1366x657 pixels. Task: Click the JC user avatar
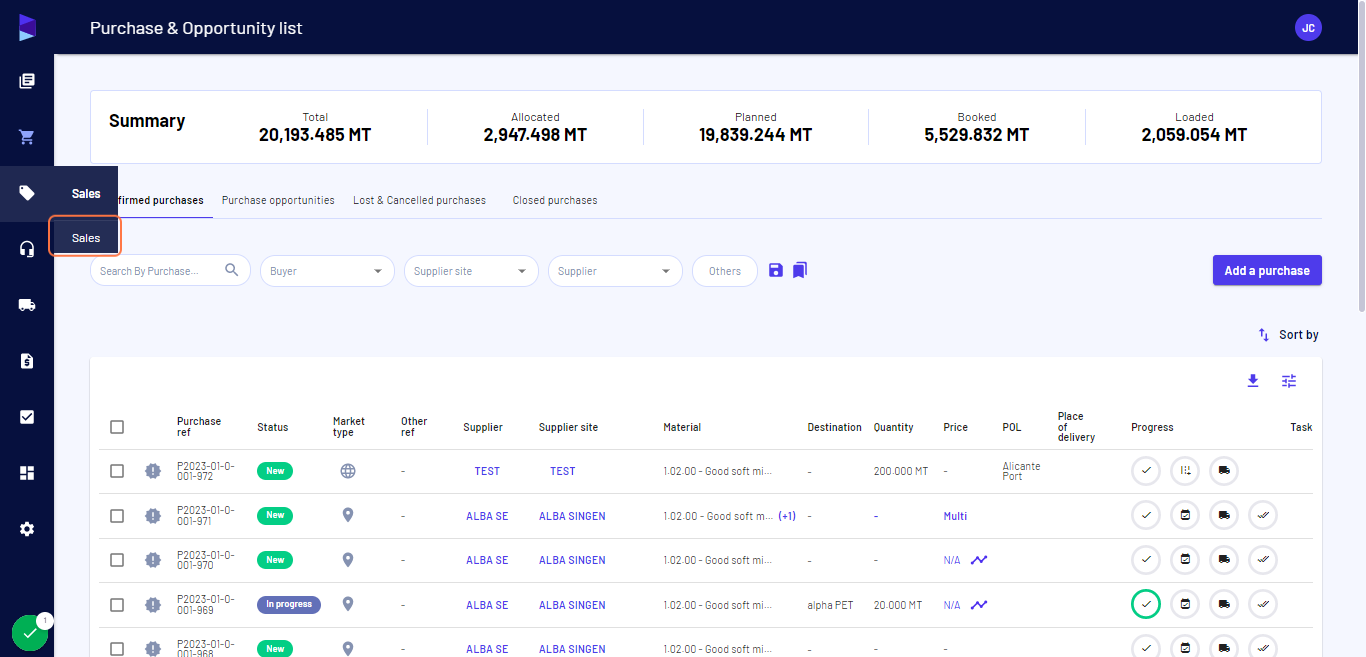1308,28
